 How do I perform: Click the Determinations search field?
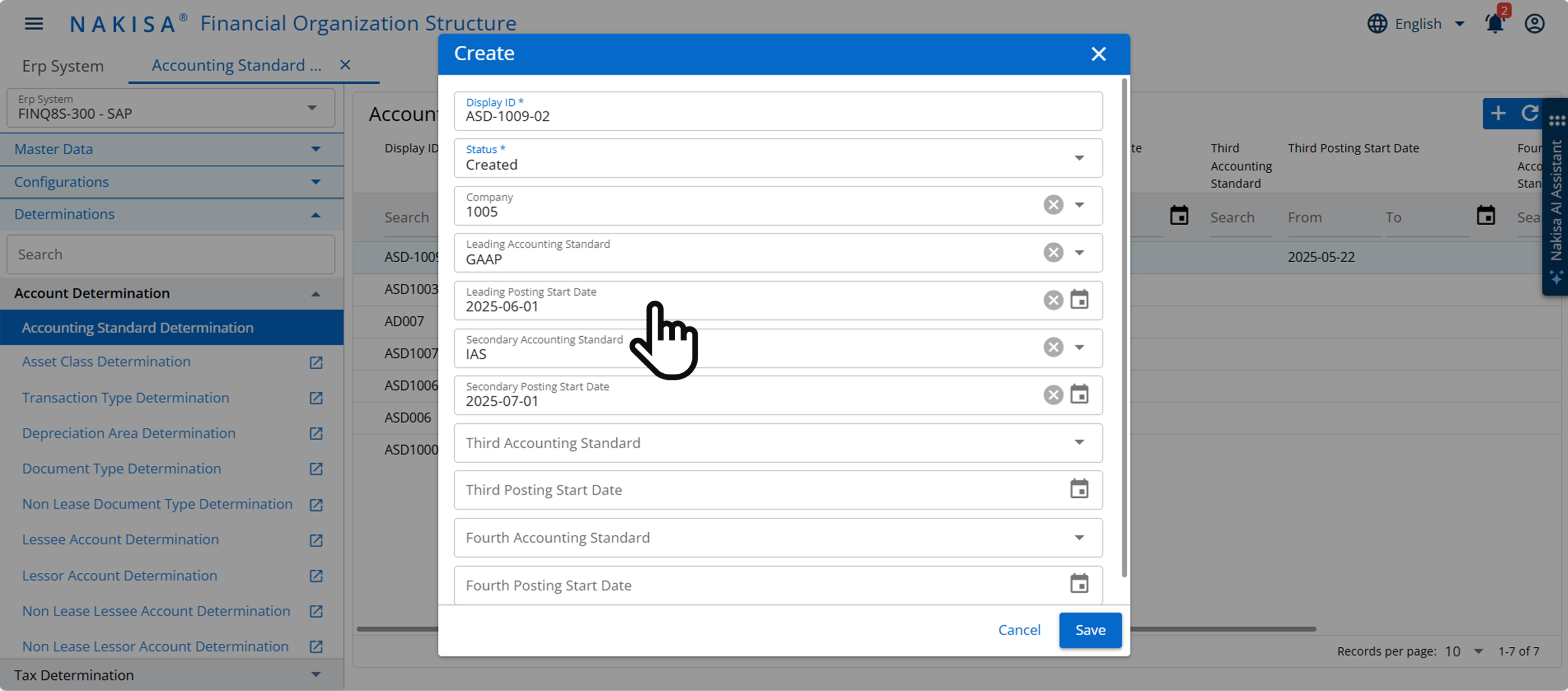click(170, 253)
